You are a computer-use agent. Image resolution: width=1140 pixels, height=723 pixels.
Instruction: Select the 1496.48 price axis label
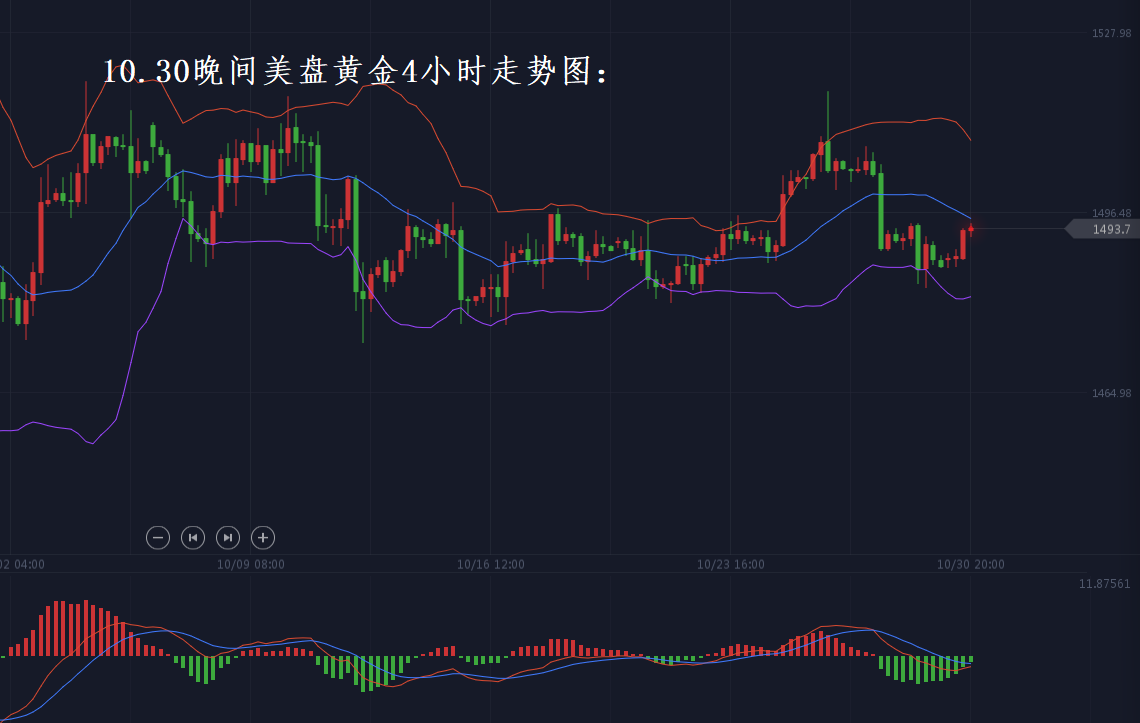[x=1111, y=213]
